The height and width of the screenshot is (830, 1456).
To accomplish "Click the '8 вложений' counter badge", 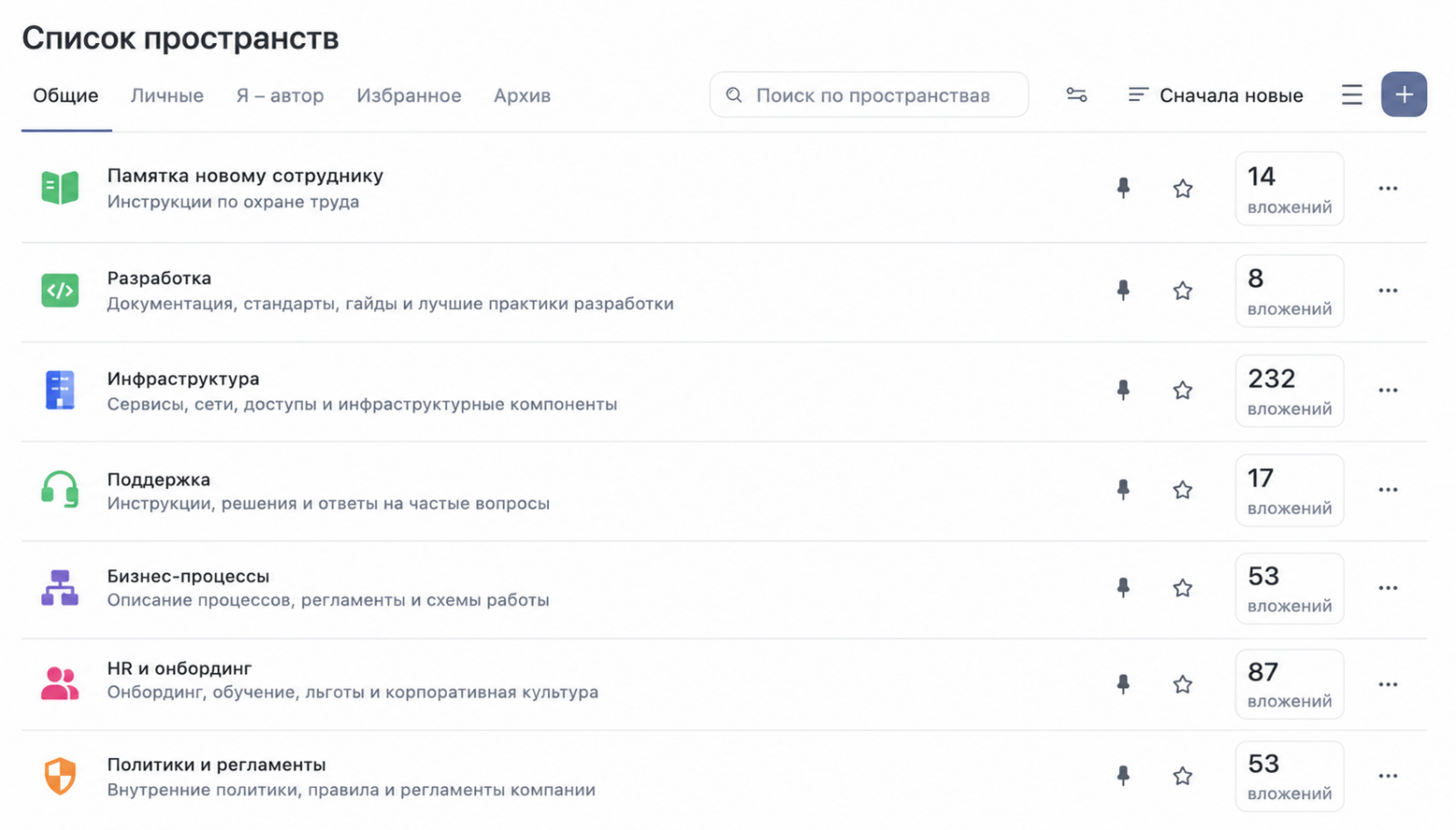I will coord(1289,290).
